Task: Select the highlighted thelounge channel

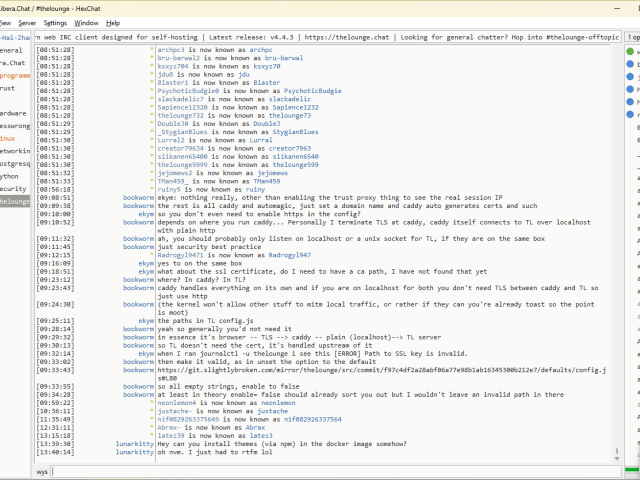Action: coord(14,201)
